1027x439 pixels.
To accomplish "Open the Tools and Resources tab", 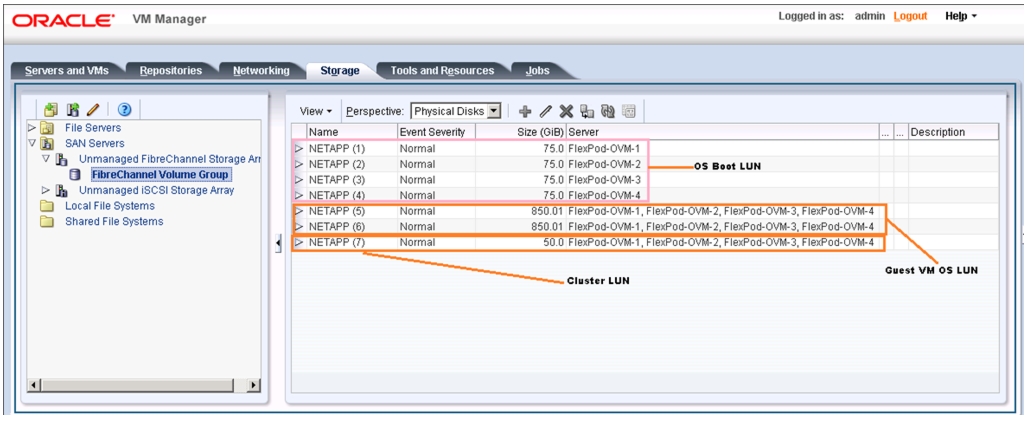I will pos(442,71).
